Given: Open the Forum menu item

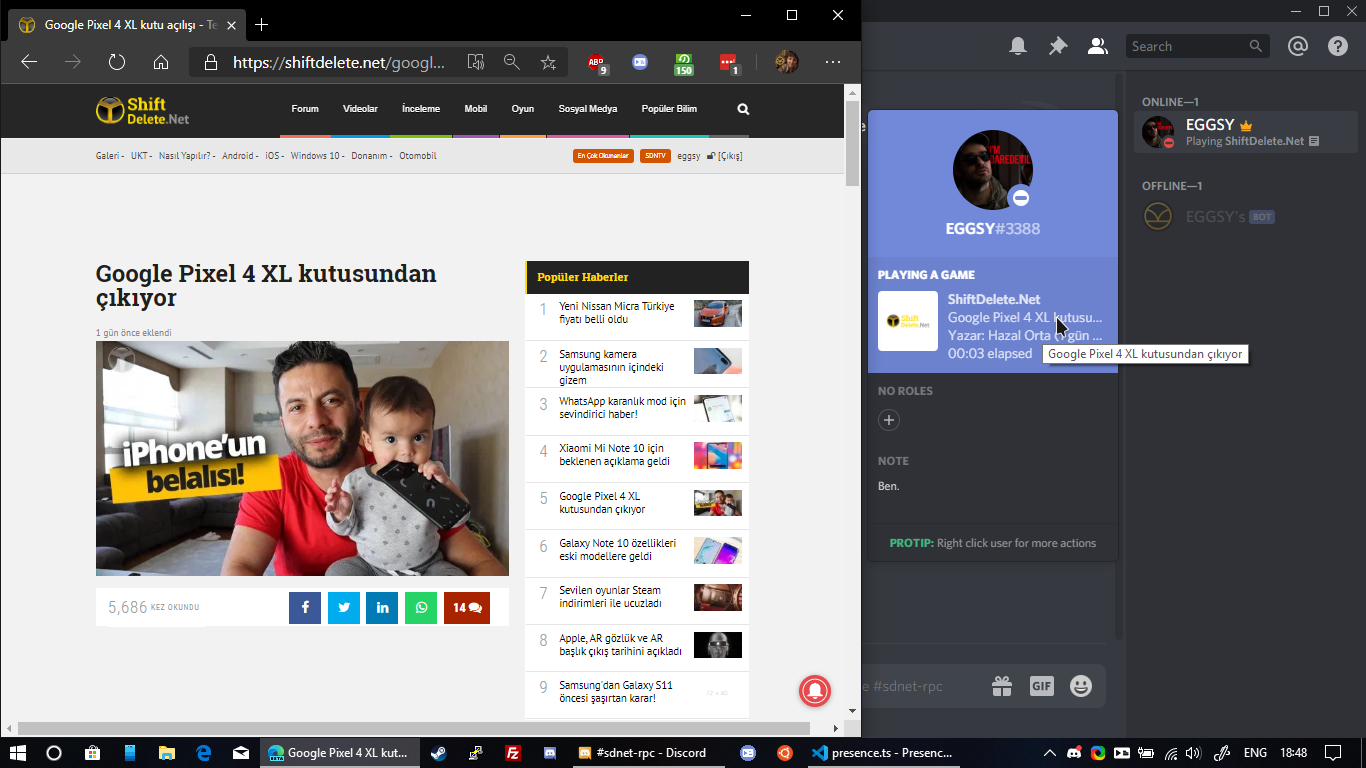Looking at the screenshot, I should coord(305,109).
